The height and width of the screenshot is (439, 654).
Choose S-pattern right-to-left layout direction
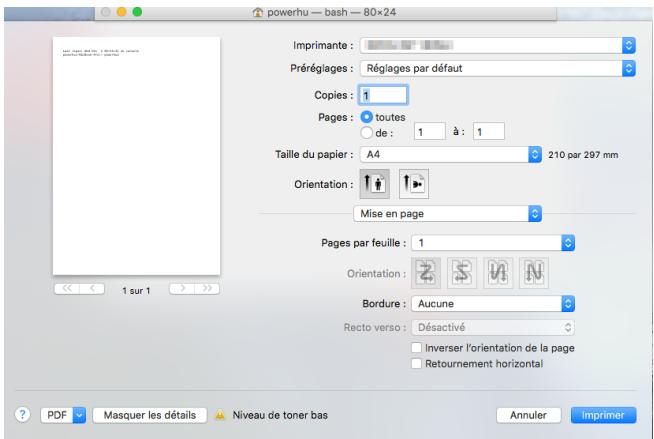click(462, 273)
